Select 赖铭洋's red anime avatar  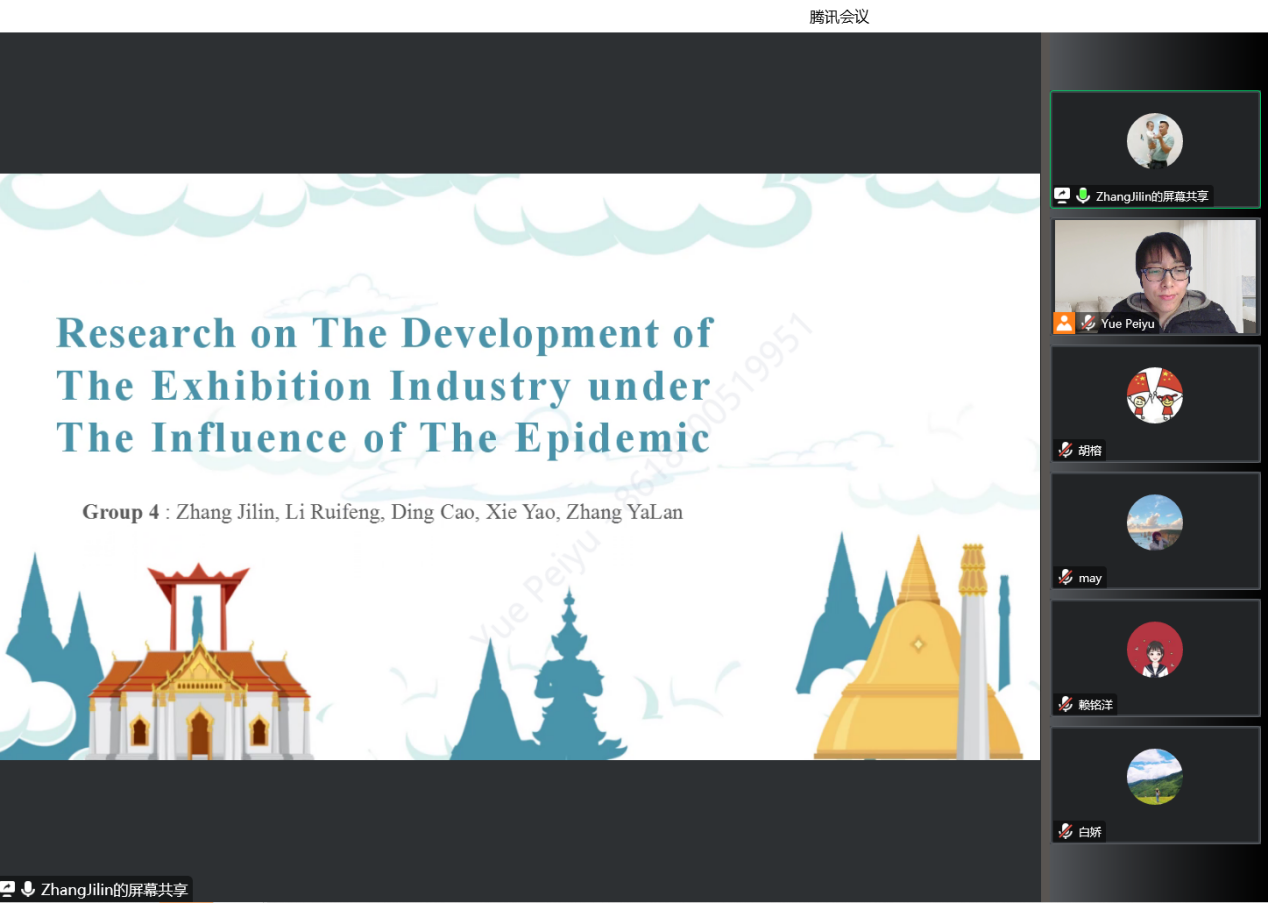tap(1154, 649)
